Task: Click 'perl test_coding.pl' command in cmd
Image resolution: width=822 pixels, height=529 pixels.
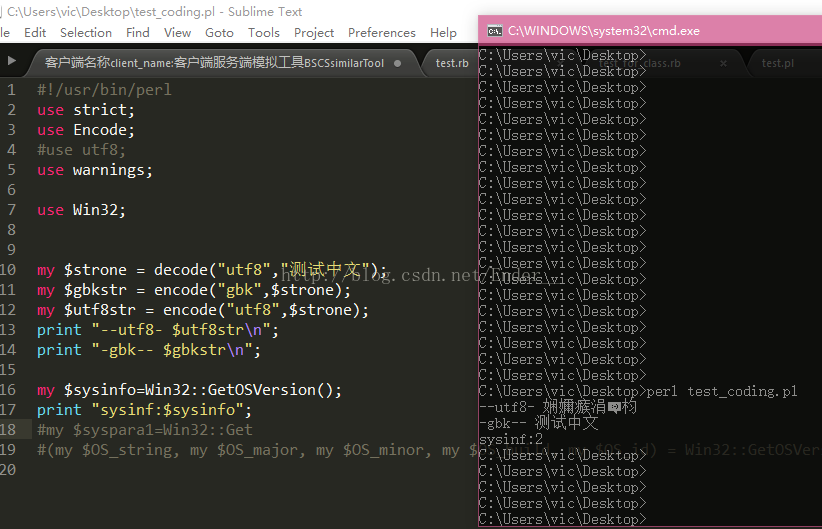Action: coord(722,391)
